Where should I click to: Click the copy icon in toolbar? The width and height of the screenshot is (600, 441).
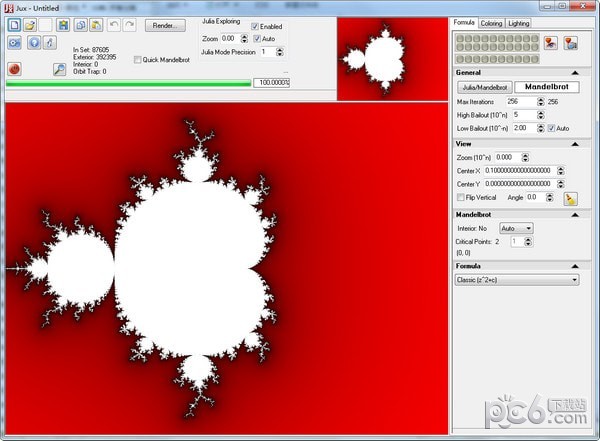tap(80, 25)
